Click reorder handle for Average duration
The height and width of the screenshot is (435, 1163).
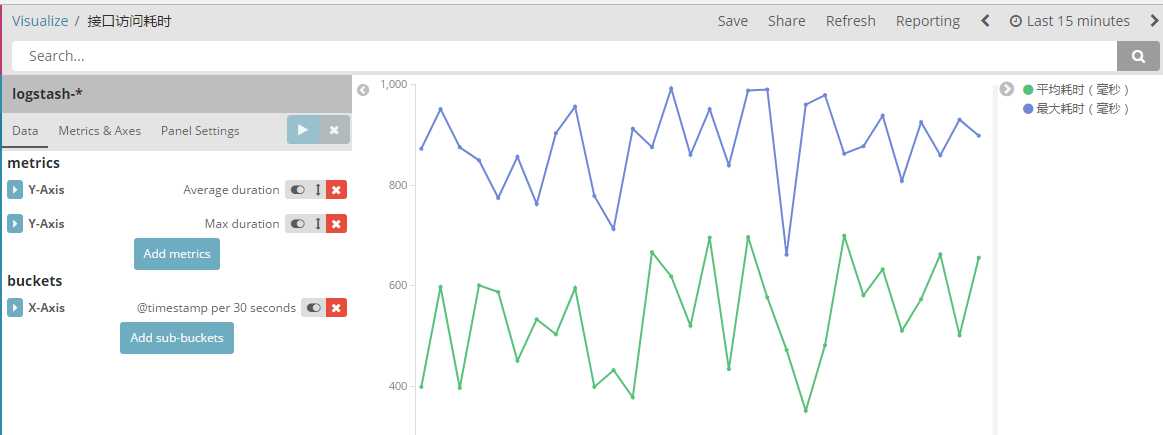point(318,190)
